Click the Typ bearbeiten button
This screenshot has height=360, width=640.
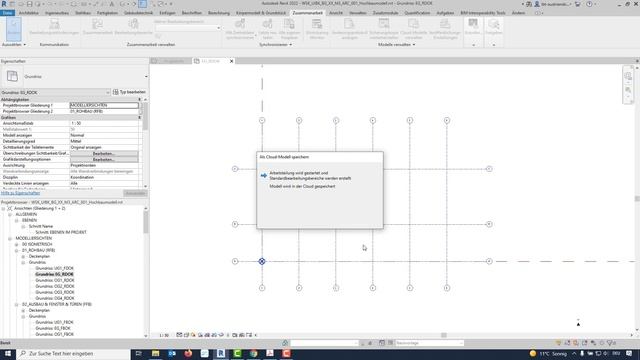129,92
